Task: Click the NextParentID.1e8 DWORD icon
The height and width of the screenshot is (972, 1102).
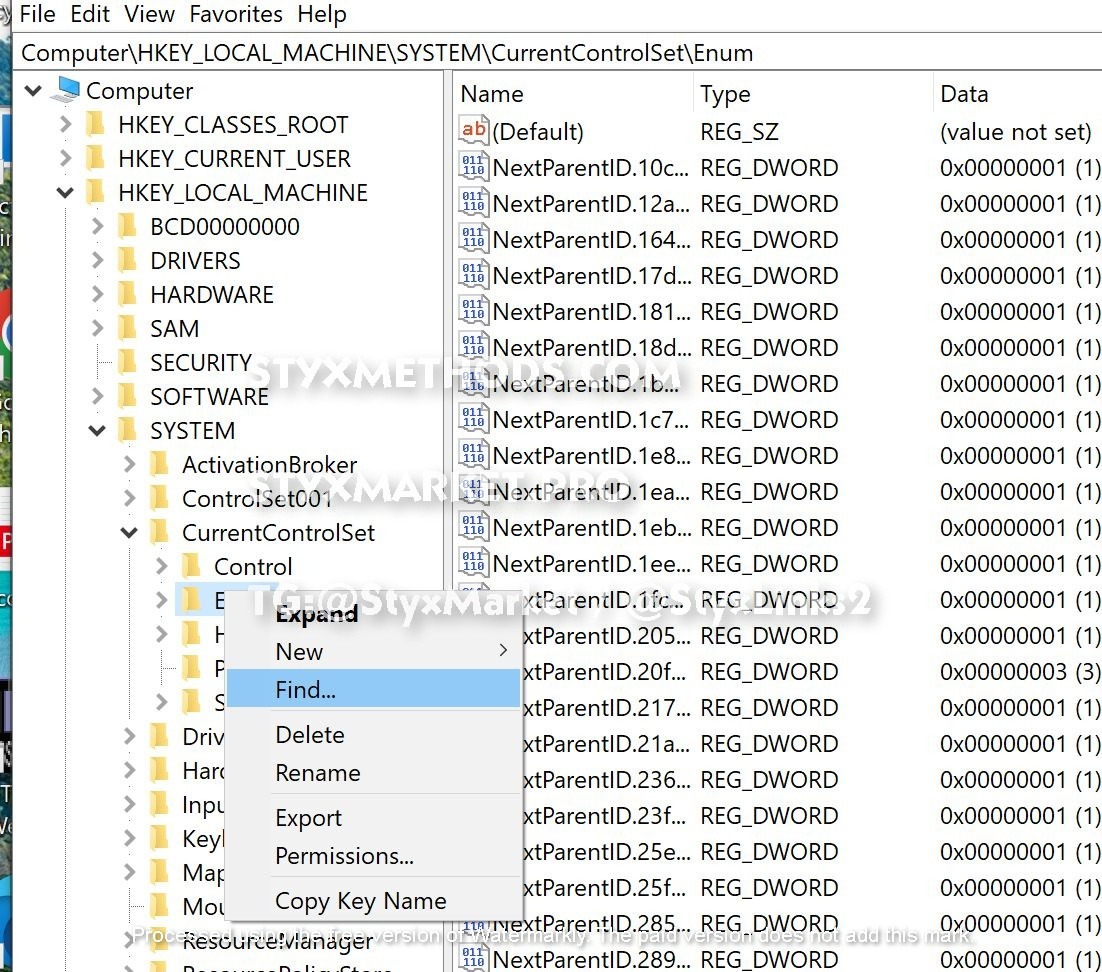Action: 473,453
